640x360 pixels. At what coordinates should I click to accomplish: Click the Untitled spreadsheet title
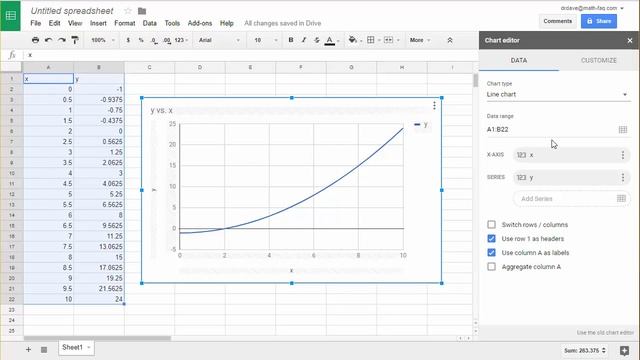[x=72, y=11]
